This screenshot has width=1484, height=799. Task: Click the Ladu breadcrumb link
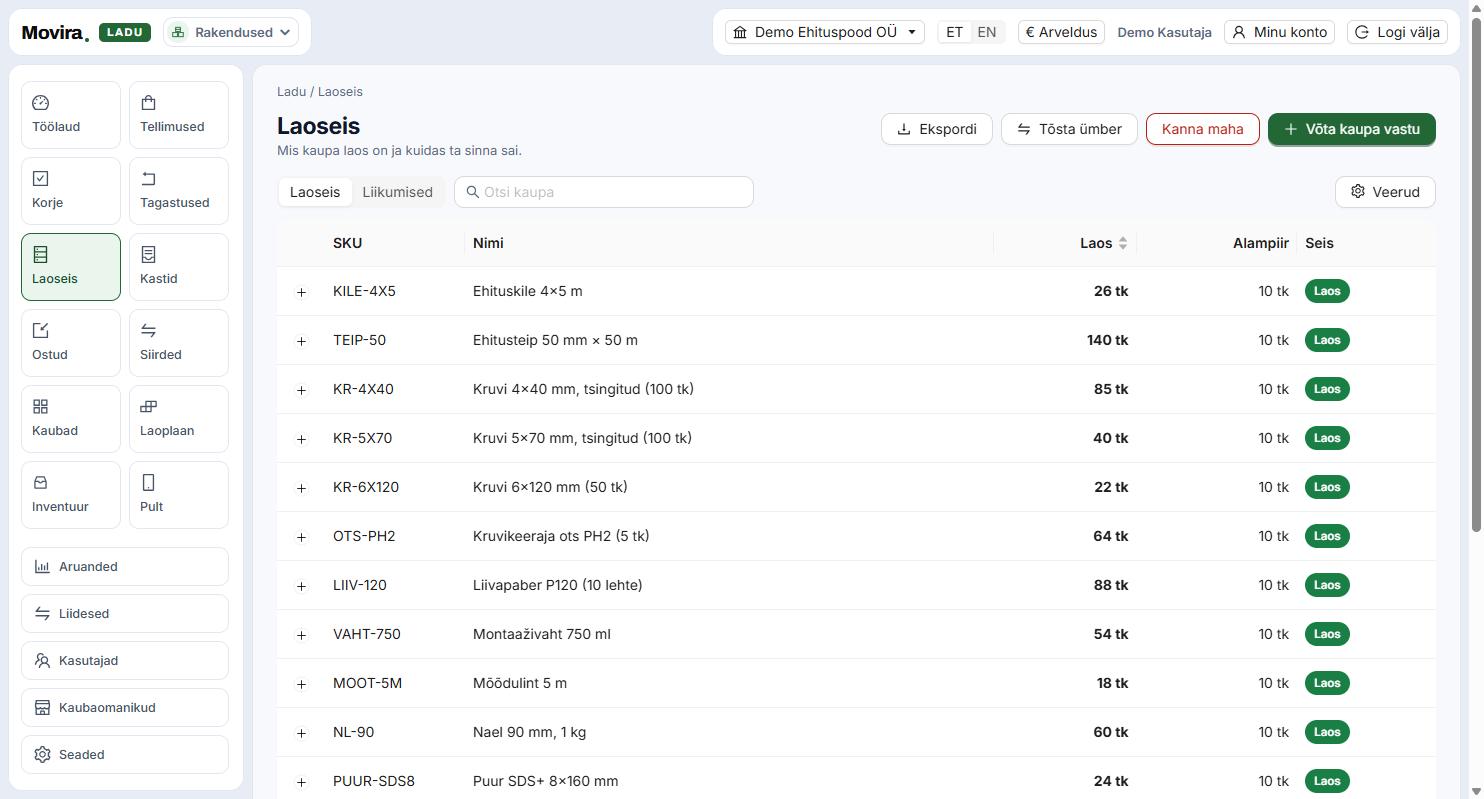291,91
